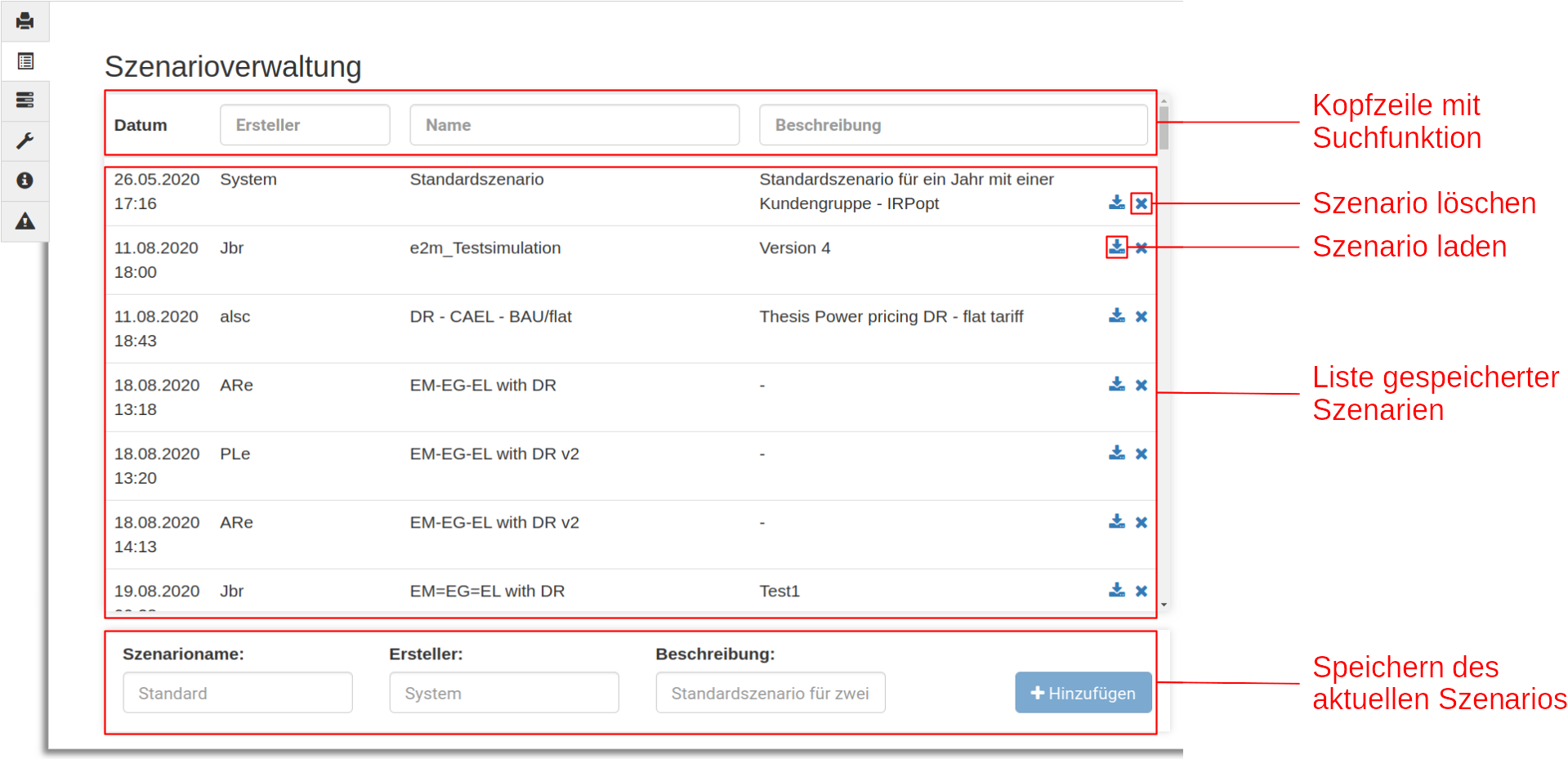Click the Hinzufügen button
1568x759 pixels.
coord(1083,693)
